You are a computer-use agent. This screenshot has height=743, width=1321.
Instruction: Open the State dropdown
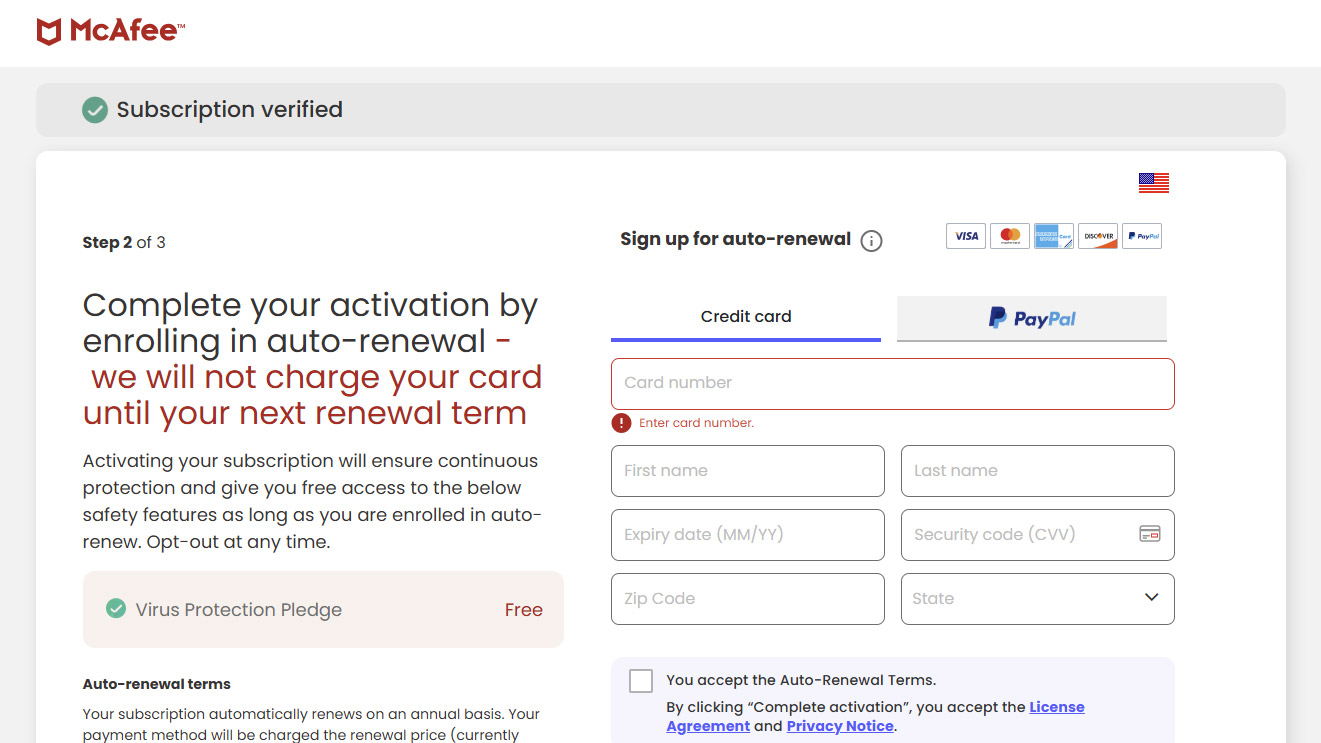[1037, 599]
